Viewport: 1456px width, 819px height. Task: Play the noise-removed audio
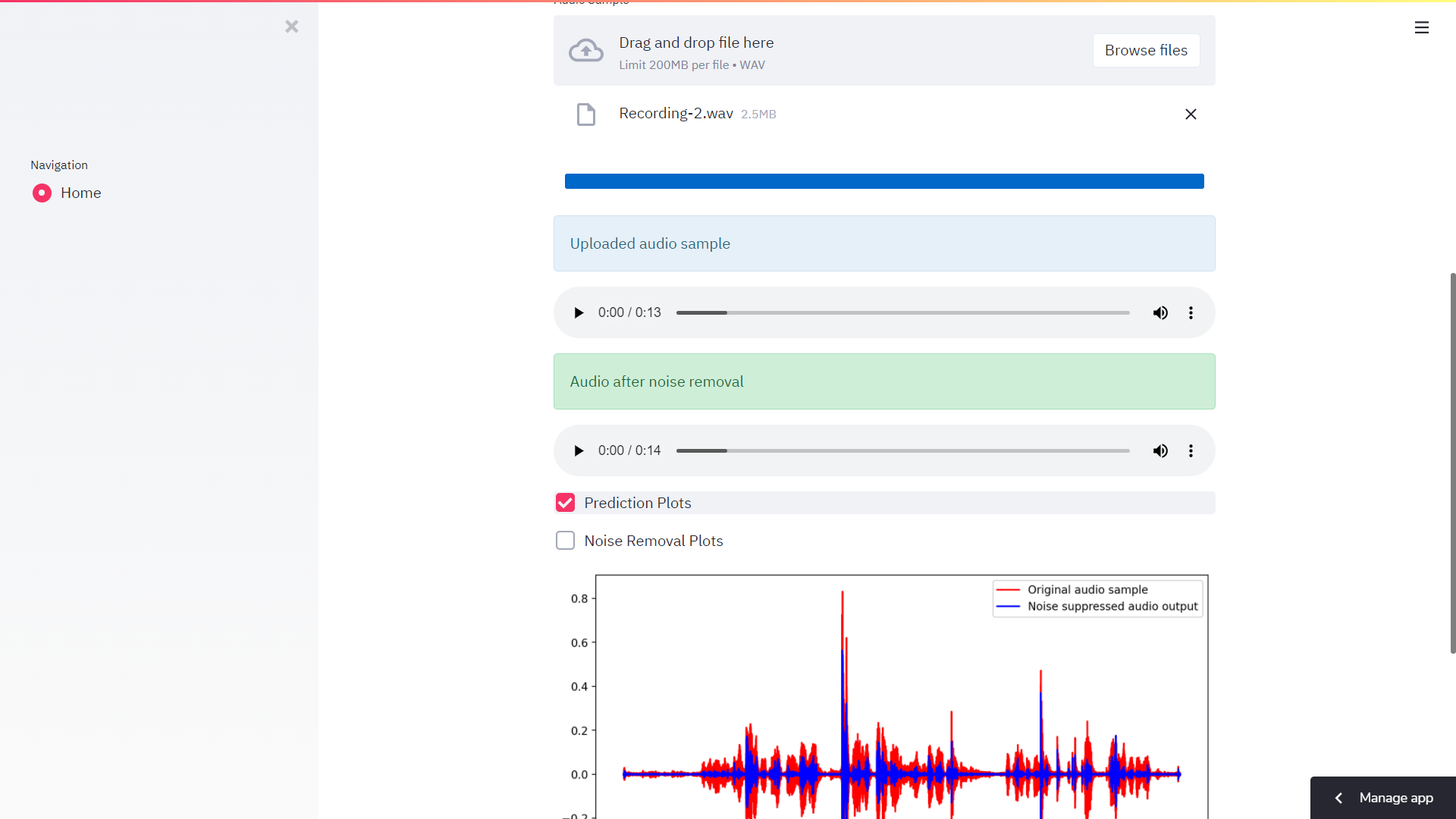pyautogui.click(x=579, y=450)
